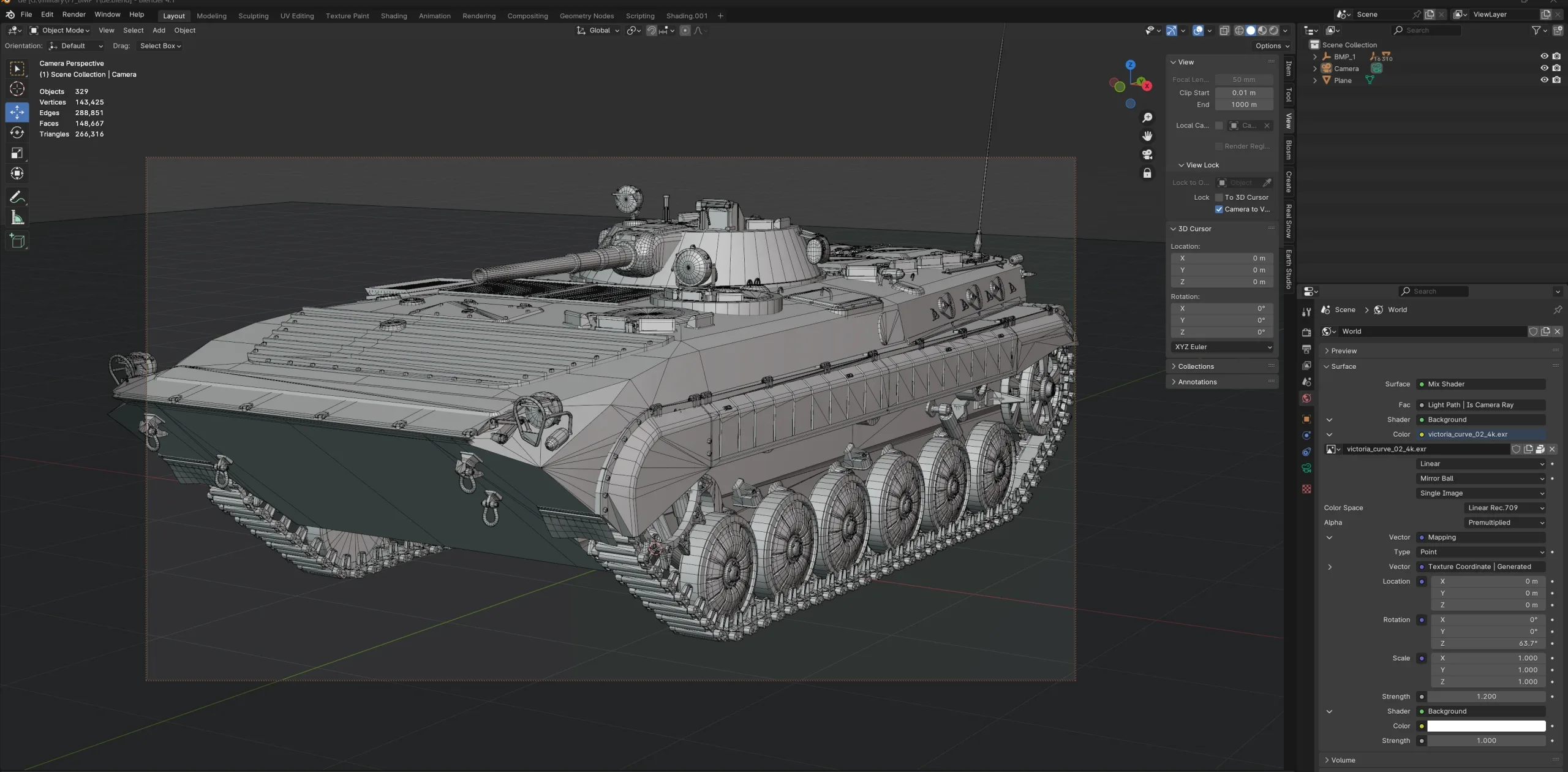This screenshot has width=1568, height=772.
Task: Open the Render menu
Action: coord(73,14)
